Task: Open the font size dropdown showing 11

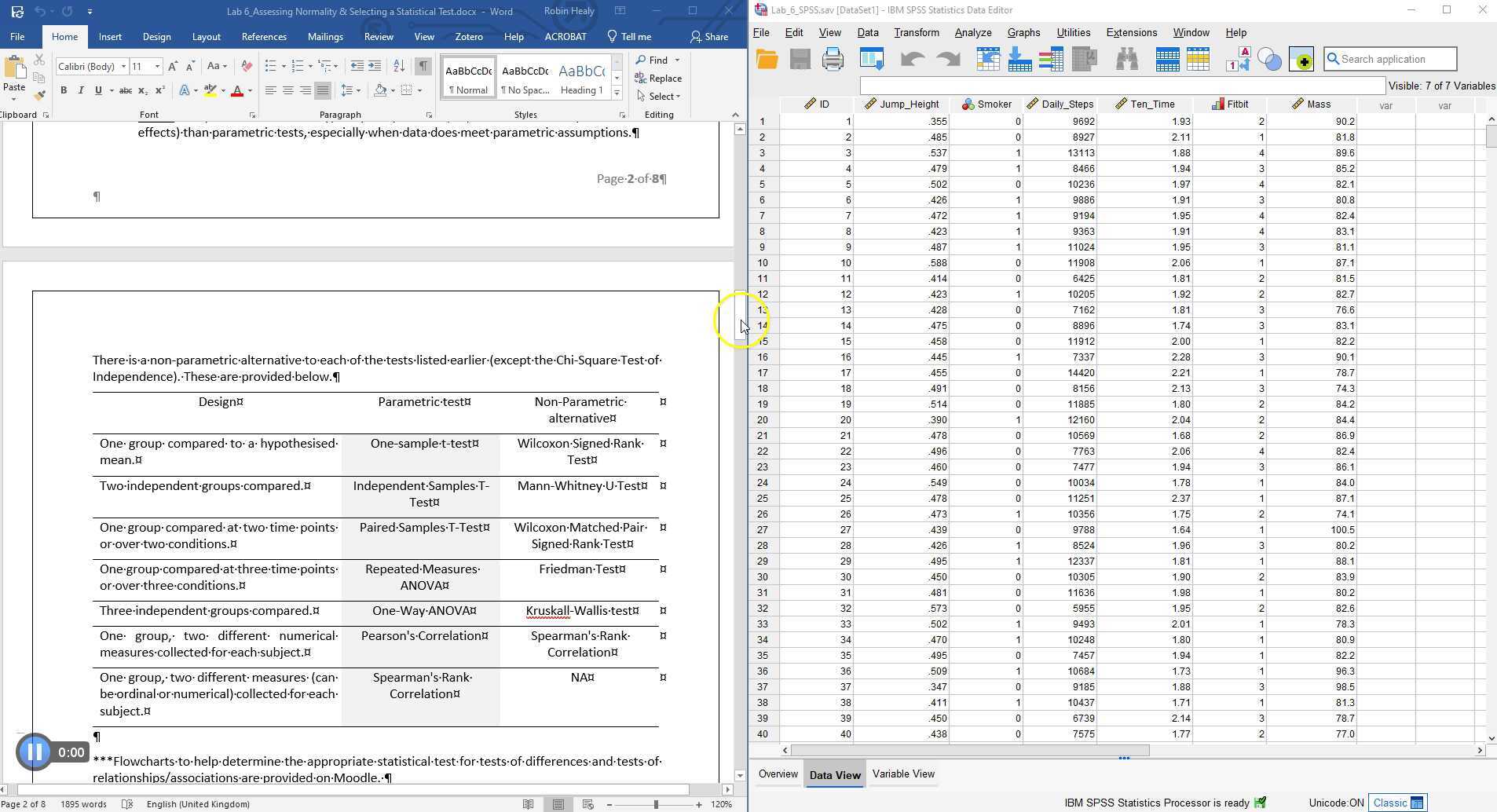Action: pos(157,67)
